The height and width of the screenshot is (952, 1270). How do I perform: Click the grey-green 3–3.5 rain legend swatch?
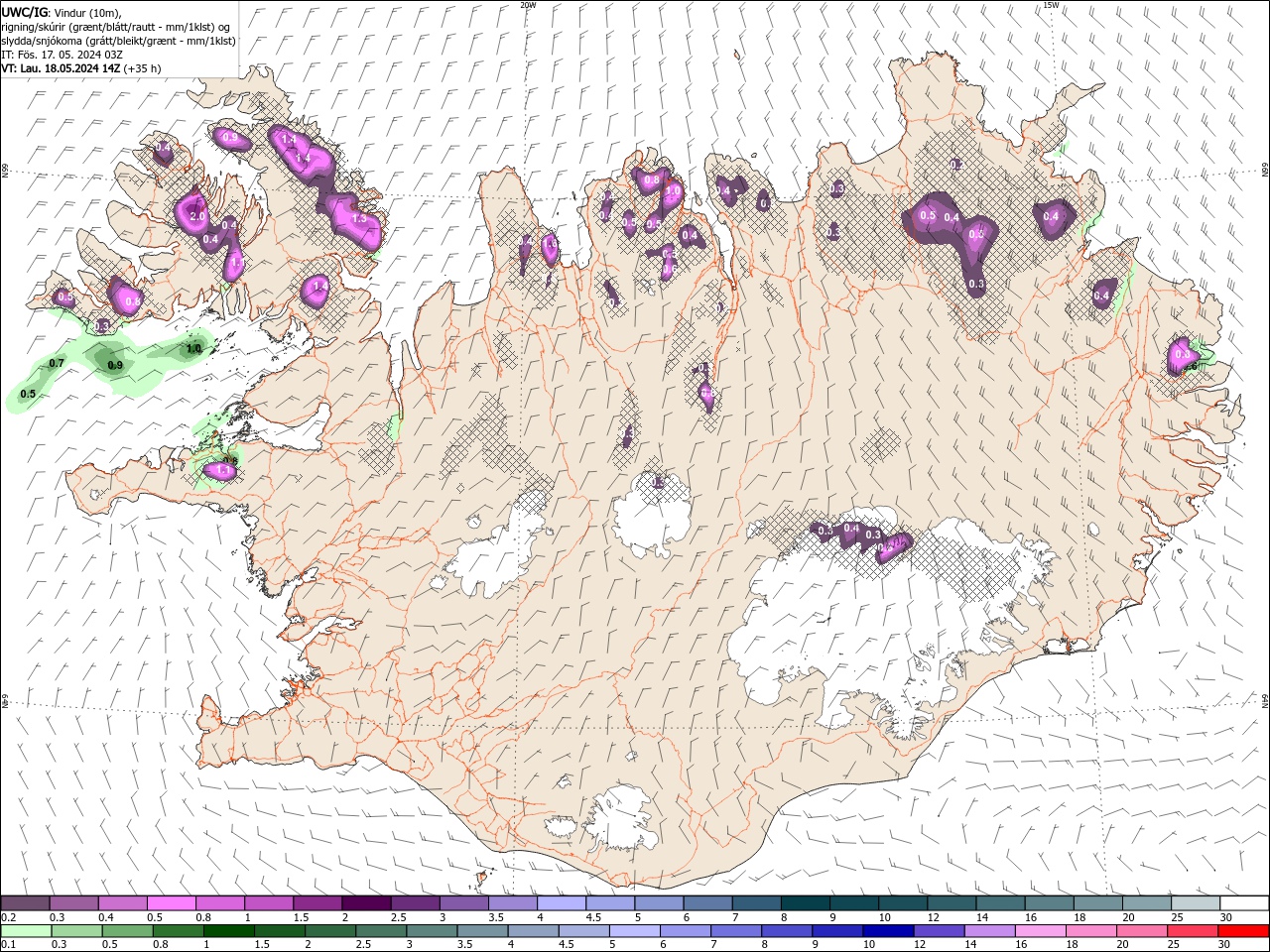[x=432, y=931]
